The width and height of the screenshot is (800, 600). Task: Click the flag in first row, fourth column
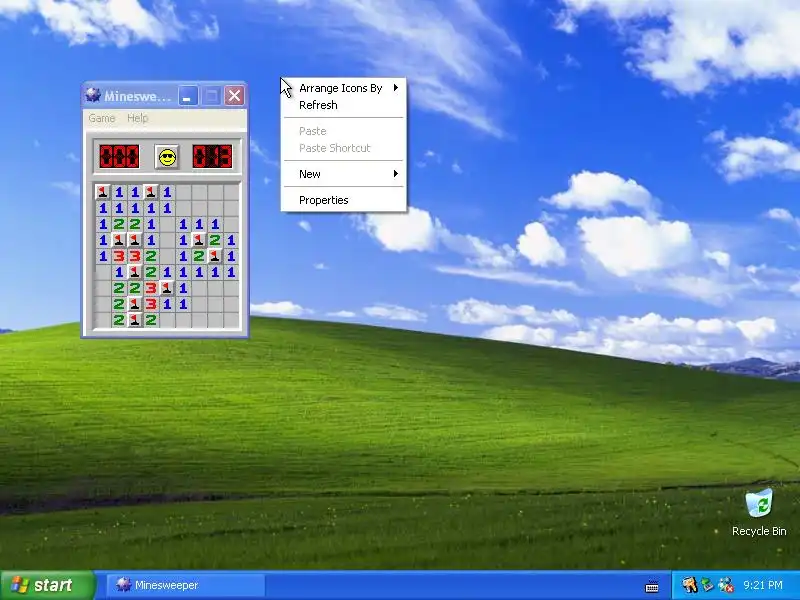(151, 192)
